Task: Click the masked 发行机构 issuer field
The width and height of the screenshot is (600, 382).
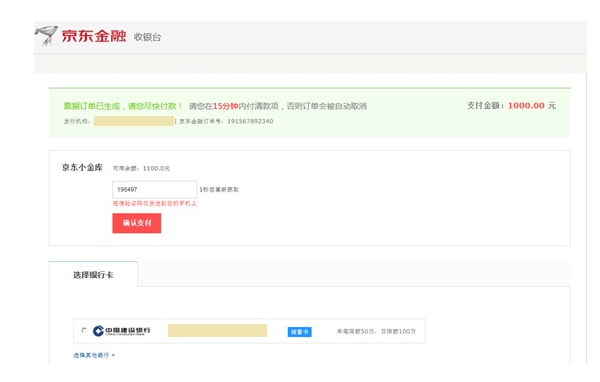Action: pyautogui.click(x=134, y=121)
